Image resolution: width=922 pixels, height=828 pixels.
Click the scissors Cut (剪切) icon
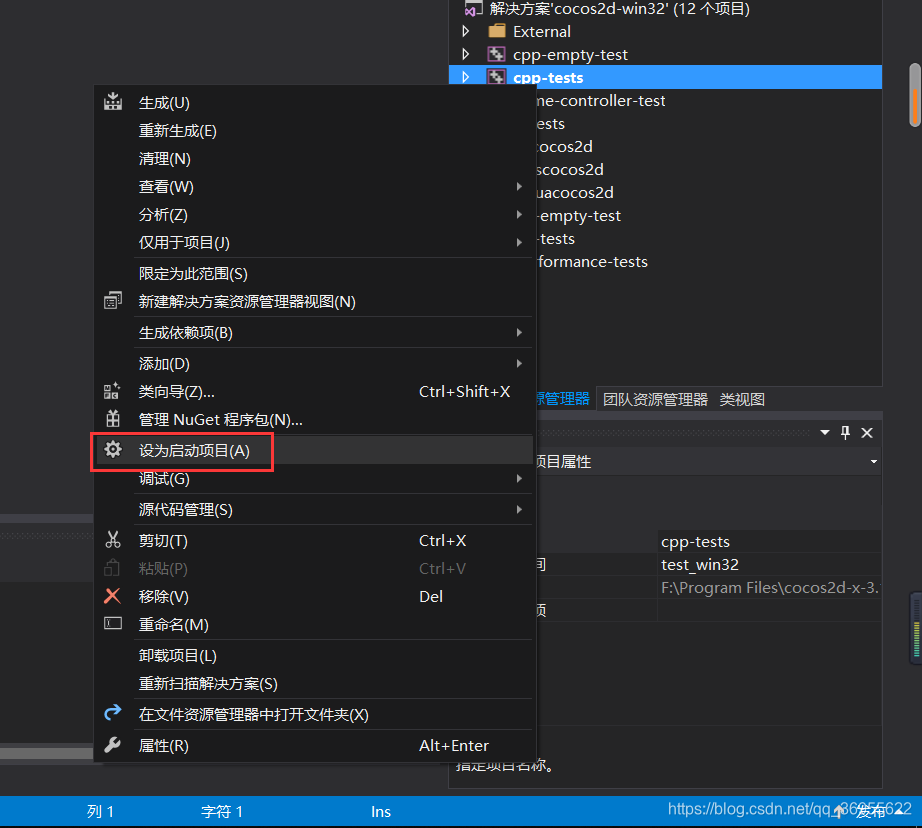(112, 540)
